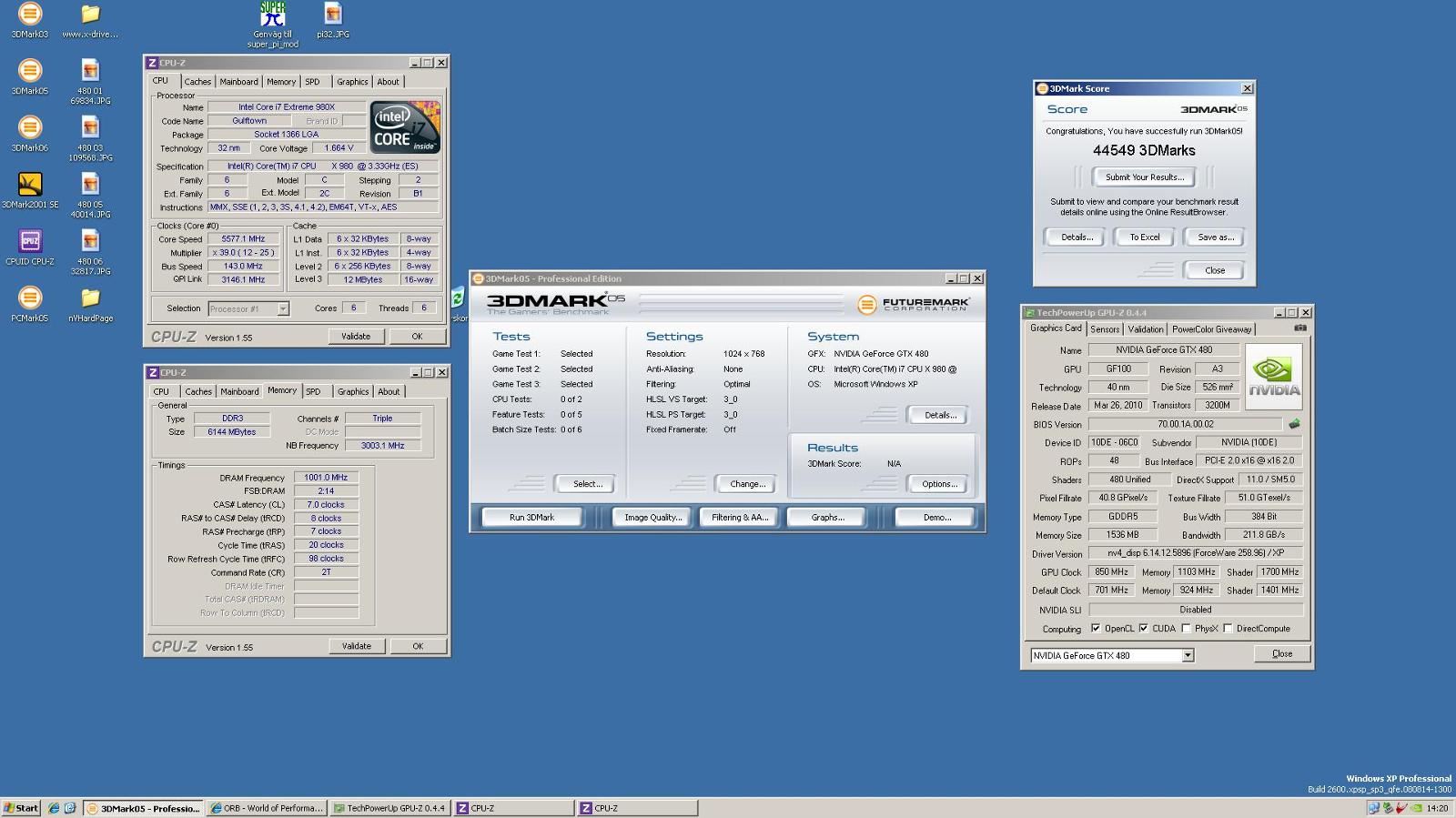Open the Graphs button in 3DMark05
Image resolution: width=1456 pixels, height=818 pixels.
click(x=827, y=517)
